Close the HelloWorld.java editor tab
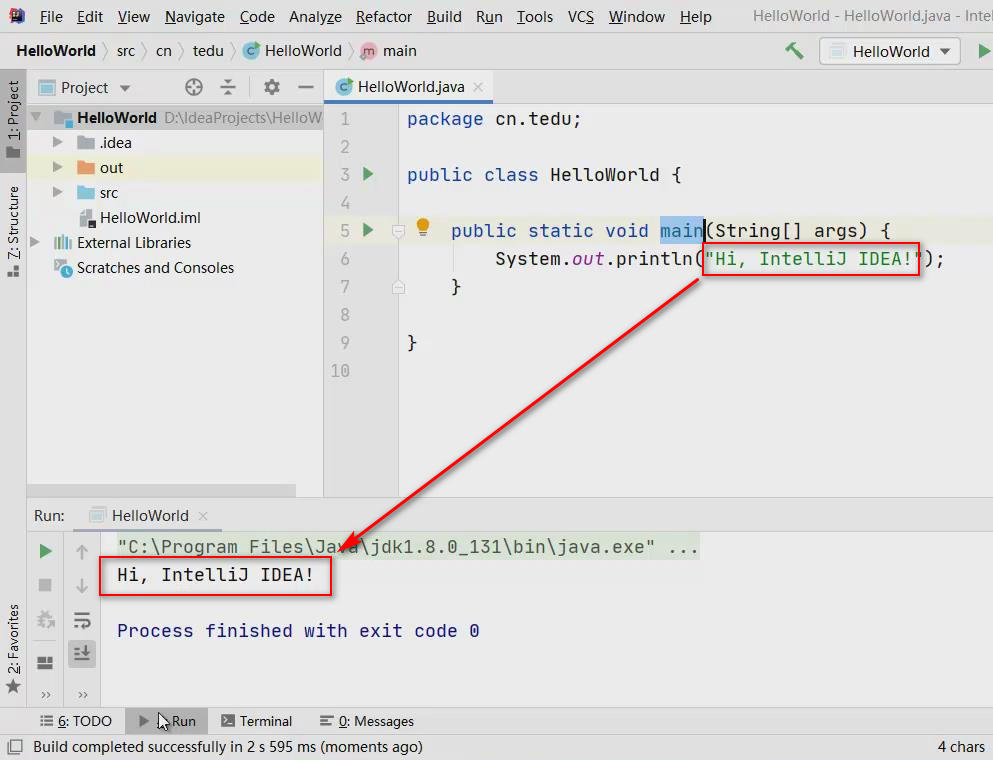Image resolution: width=993 pixels, height=760 pixels. 479,87
